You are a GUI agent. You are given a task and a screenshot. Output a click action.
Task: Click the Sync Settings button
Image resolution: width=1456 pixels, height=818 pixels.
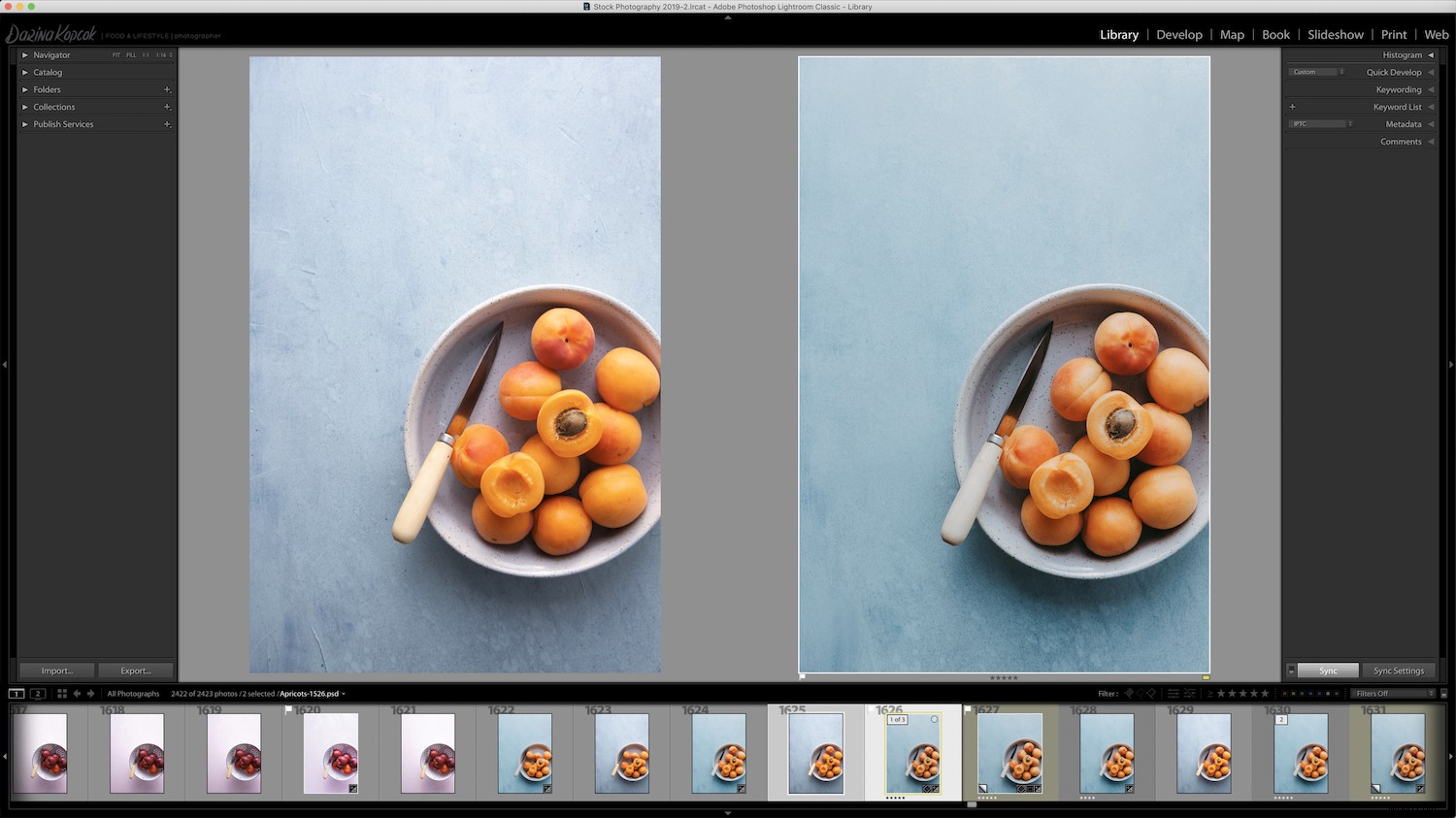1398,670
